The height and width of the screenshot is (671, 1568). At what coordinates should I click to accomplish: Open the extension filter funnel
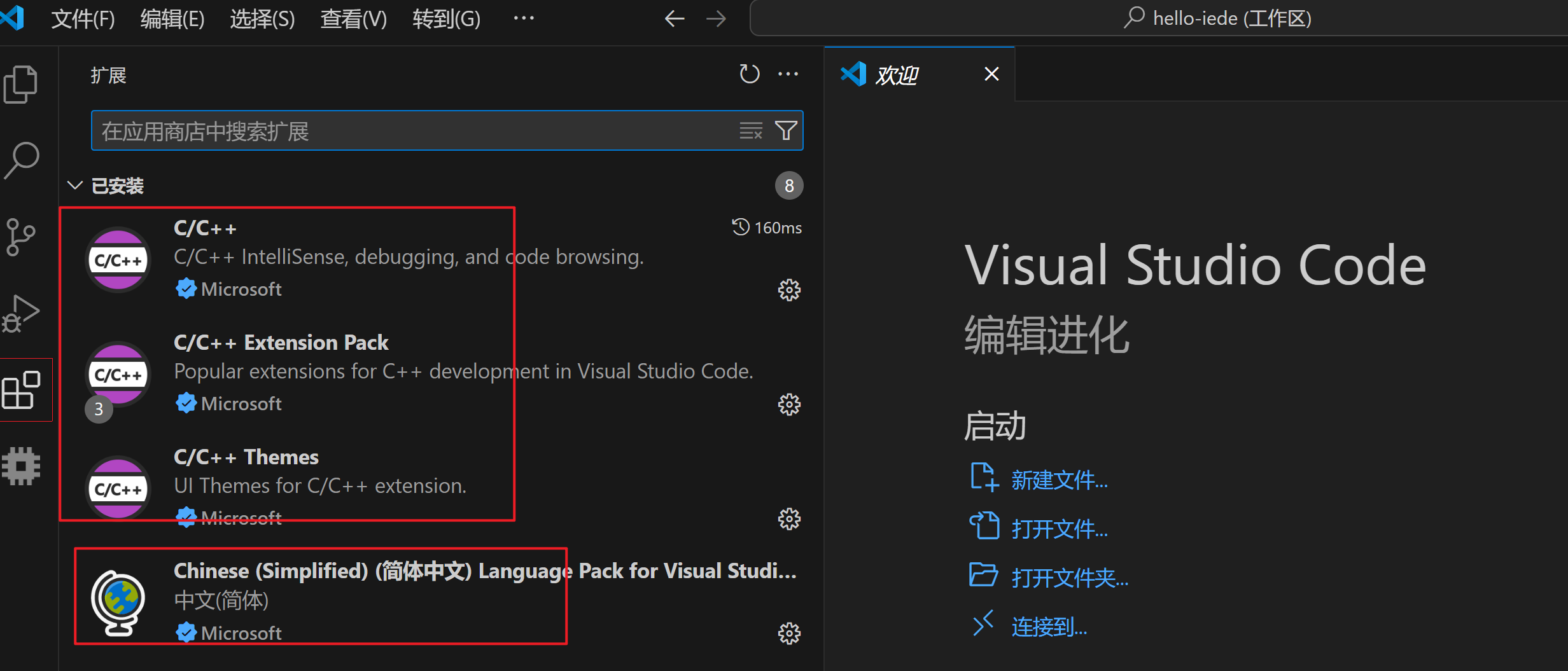(x=786, y=131)
